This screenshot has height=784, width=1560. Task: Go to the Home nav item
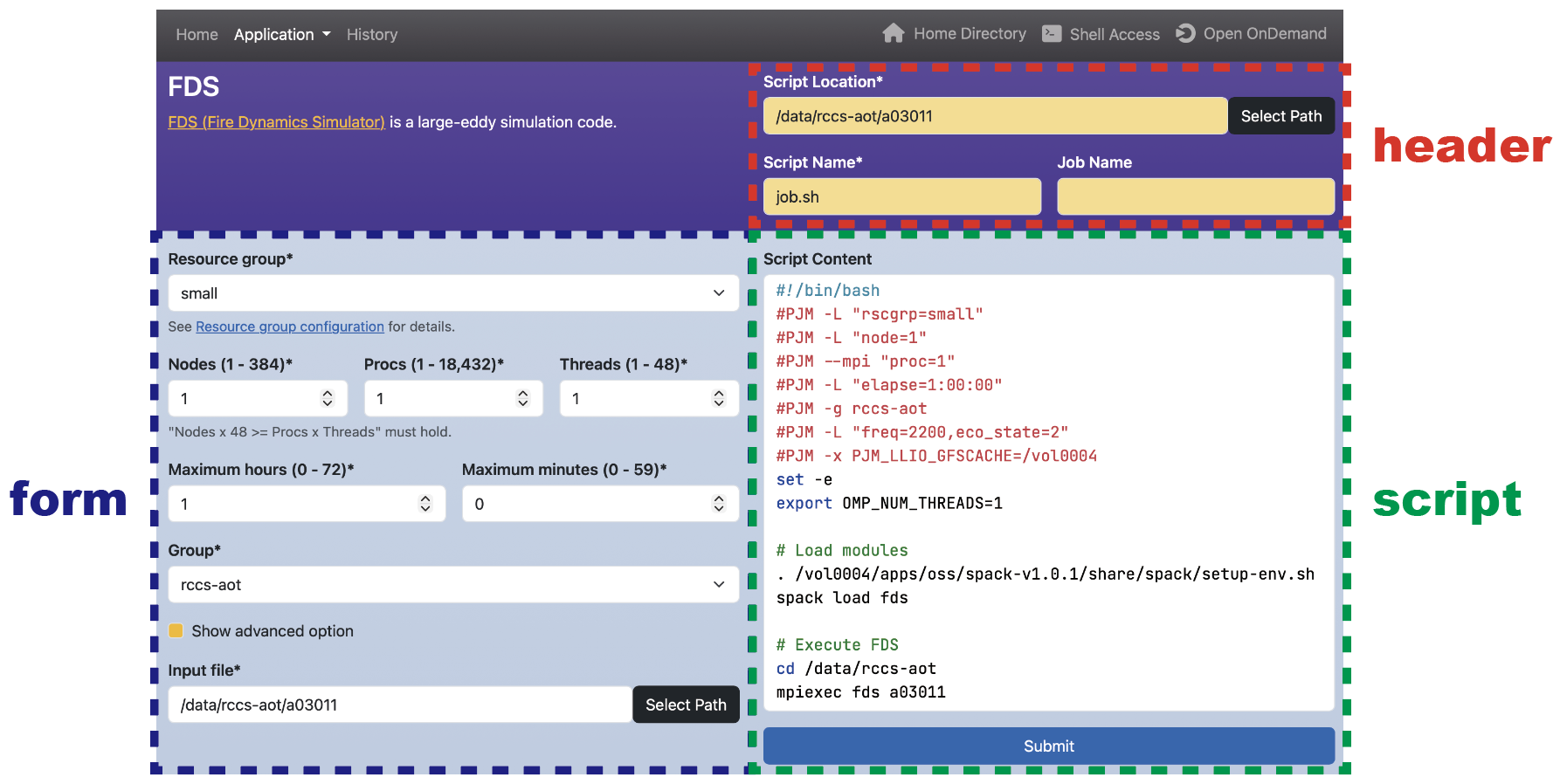pyautogui.click(x=197, y=34)
